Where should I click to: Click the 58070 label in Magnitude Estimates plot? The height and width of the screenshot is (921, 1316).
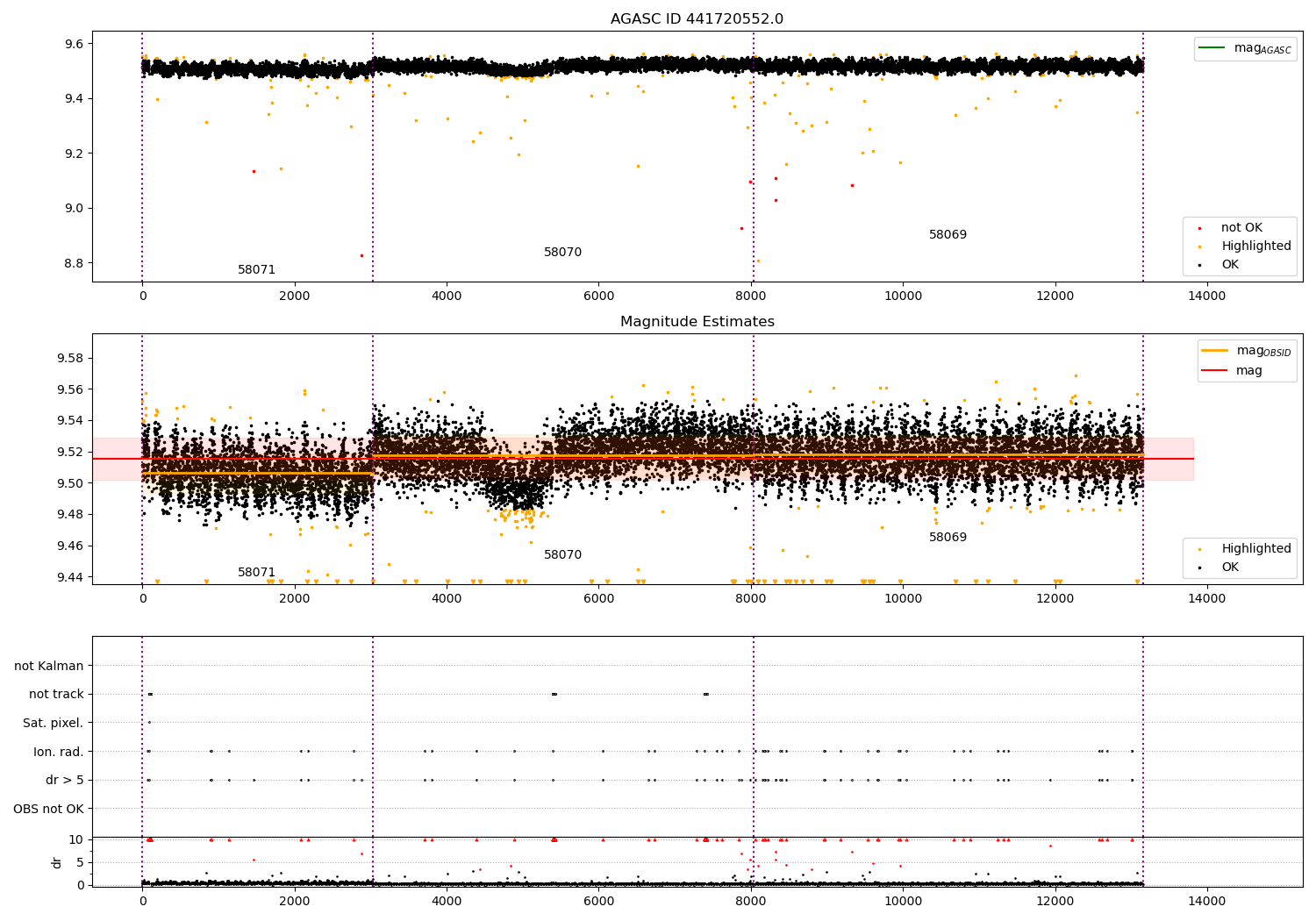(x=562, y=555)
